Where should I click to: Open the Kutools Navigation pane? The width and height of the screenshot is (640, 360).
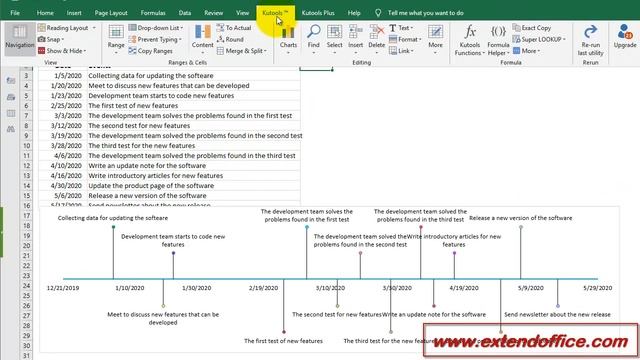point(19,38)
